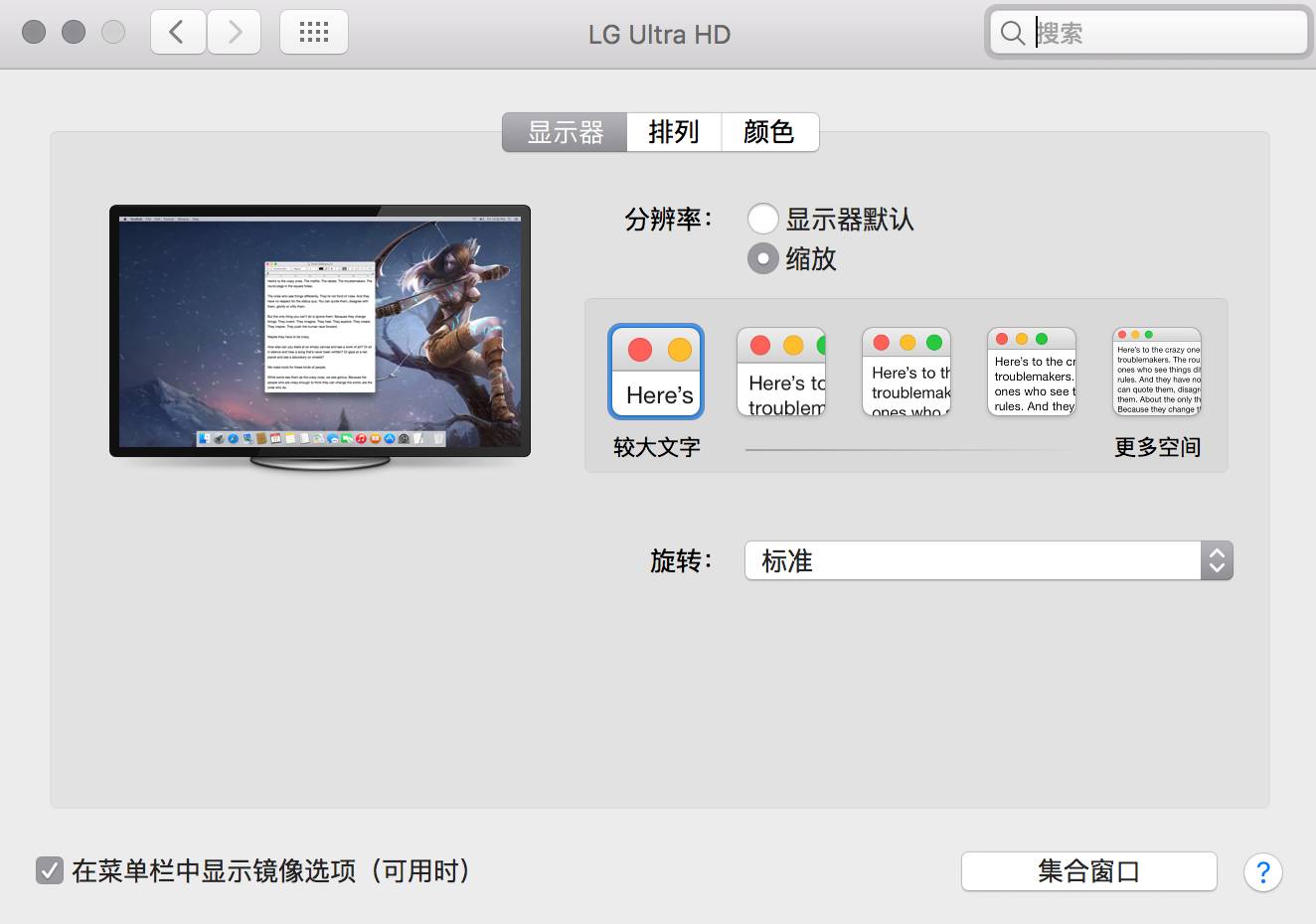This screenshot has height=924, width=1316.
Task: Open the 旋转 dropdown showing 标准
Action: click(x=989, y=561)
